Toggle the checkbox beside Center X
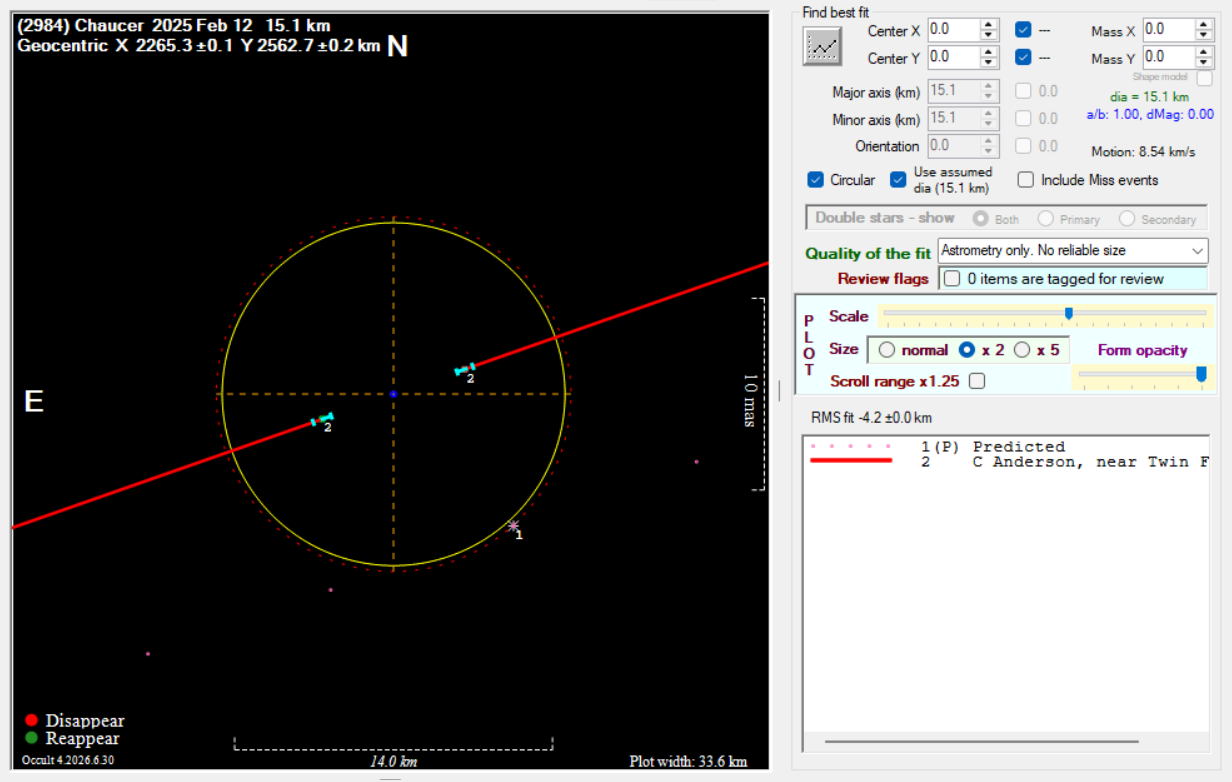This screenshot has height=782, width=1232. click(1023, 30)
